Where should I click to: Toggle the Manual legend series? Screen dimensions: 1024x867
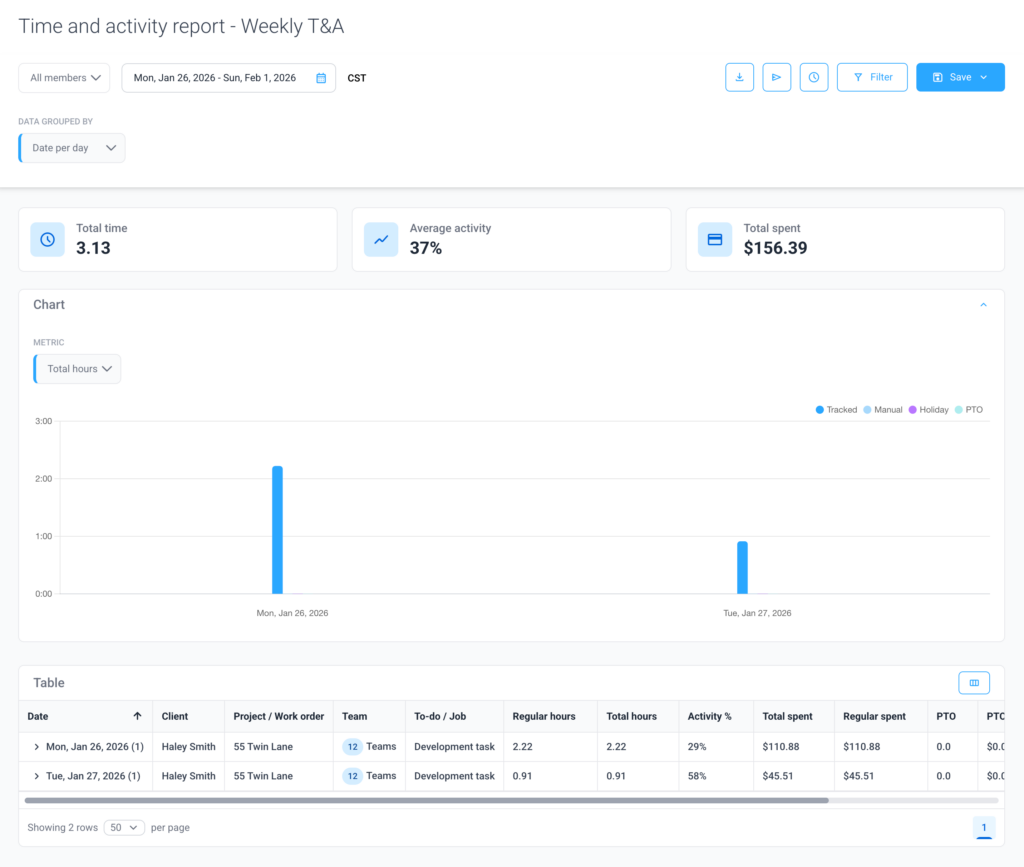(883, 410)
